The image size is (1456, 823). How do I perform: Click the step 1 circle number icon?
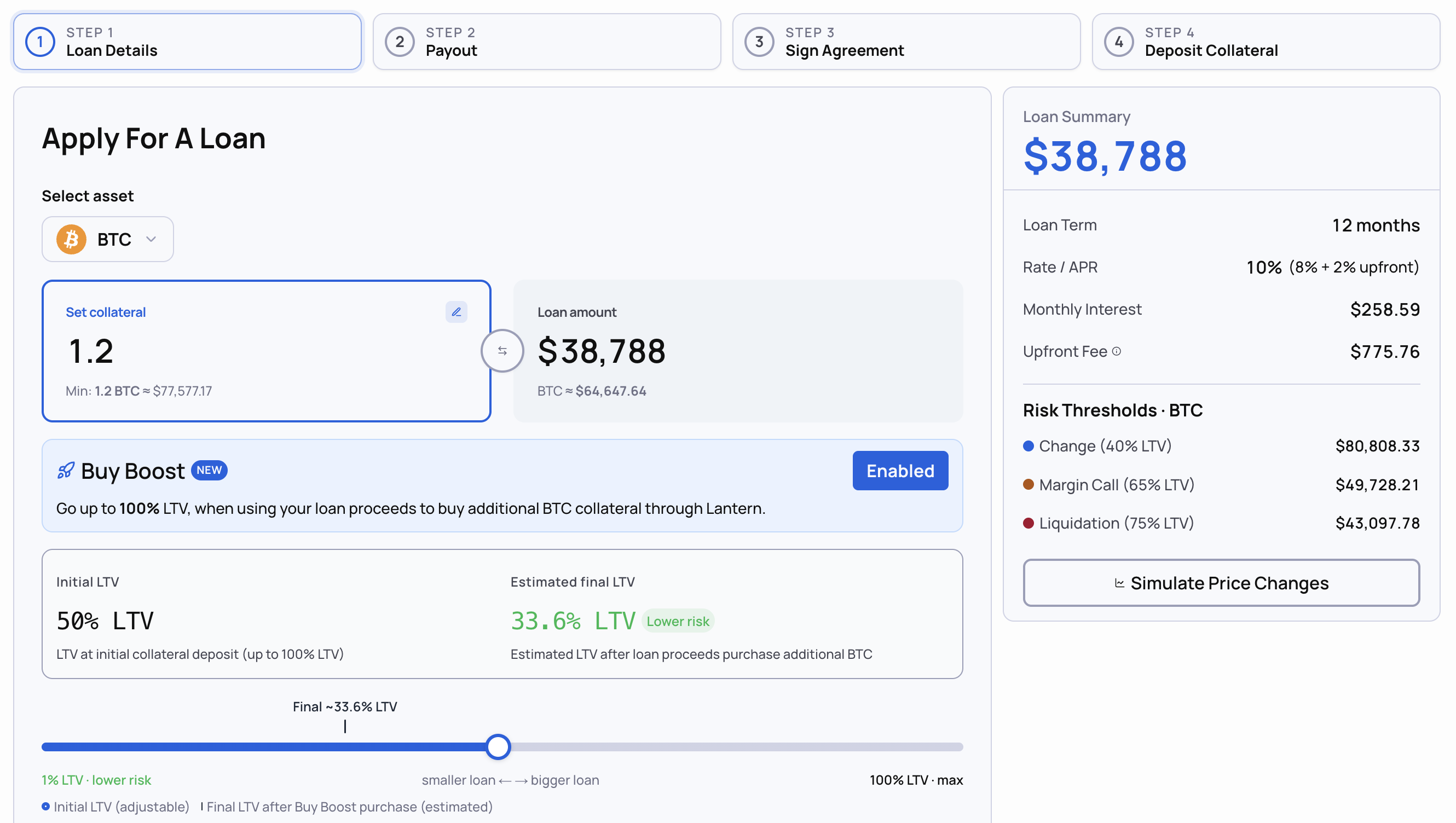(40, 42)
